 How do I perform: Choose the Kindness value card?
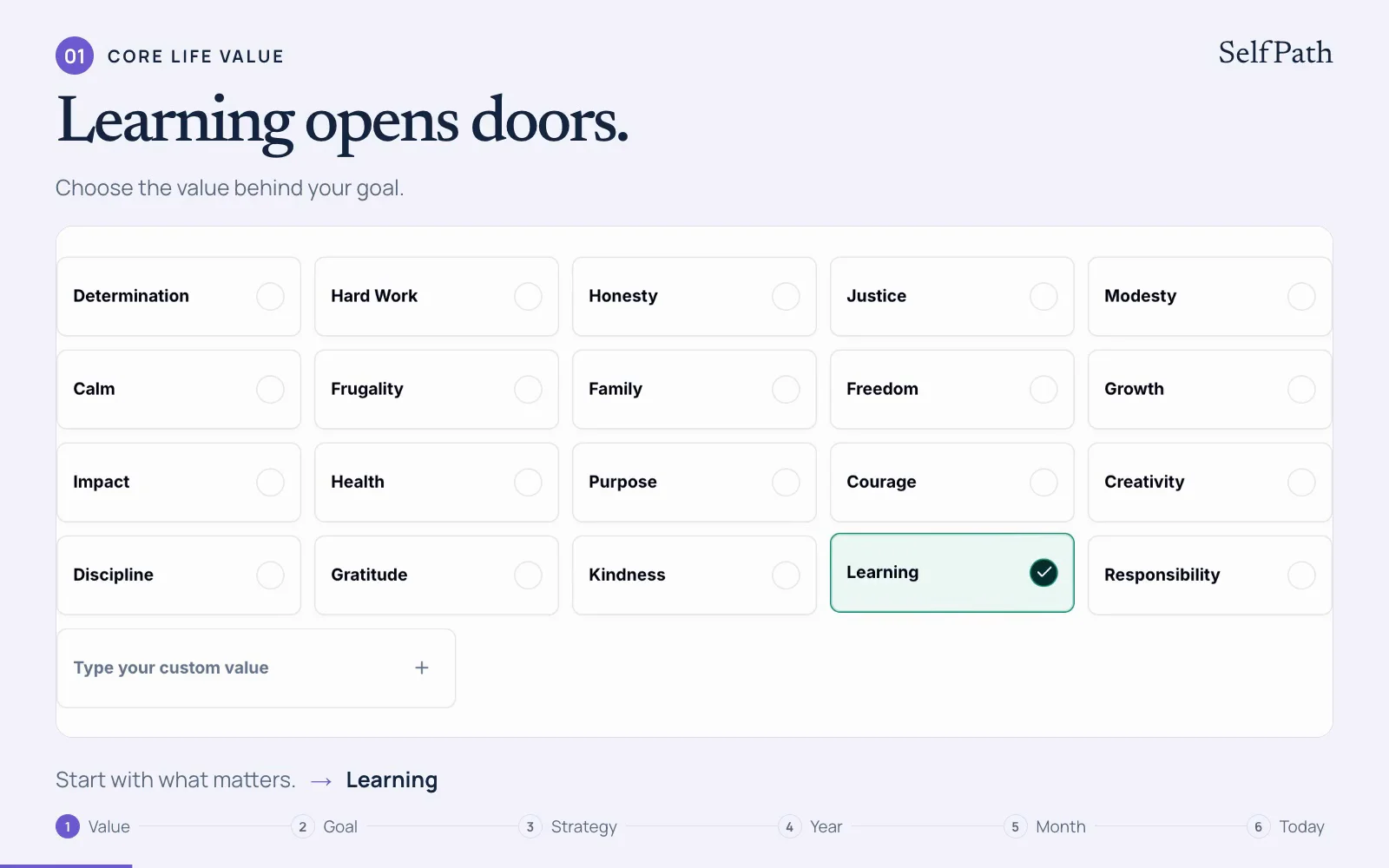coord(694,575)
